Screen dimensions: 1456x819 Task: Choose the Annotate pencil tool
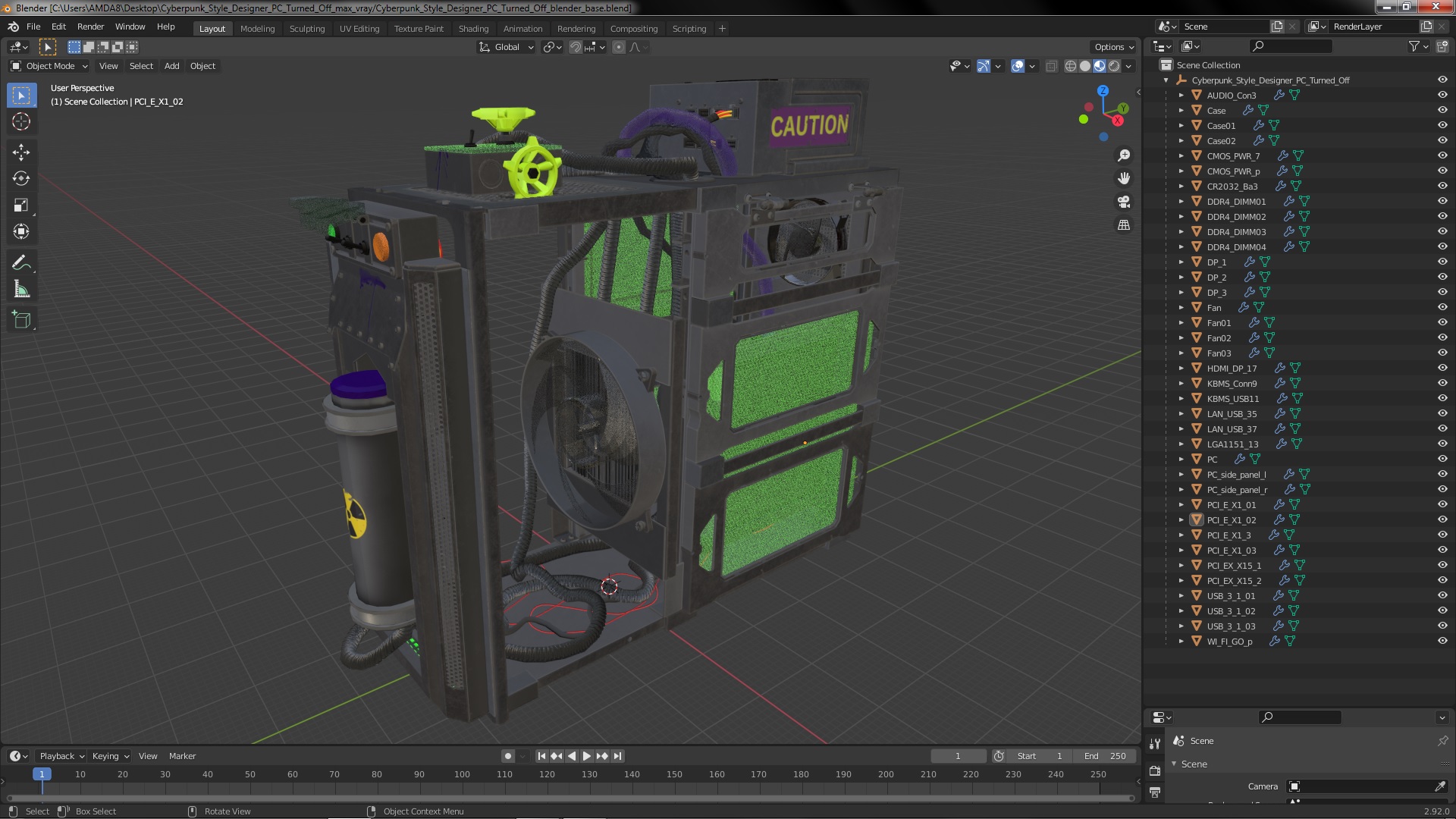[x=21, y=263]
